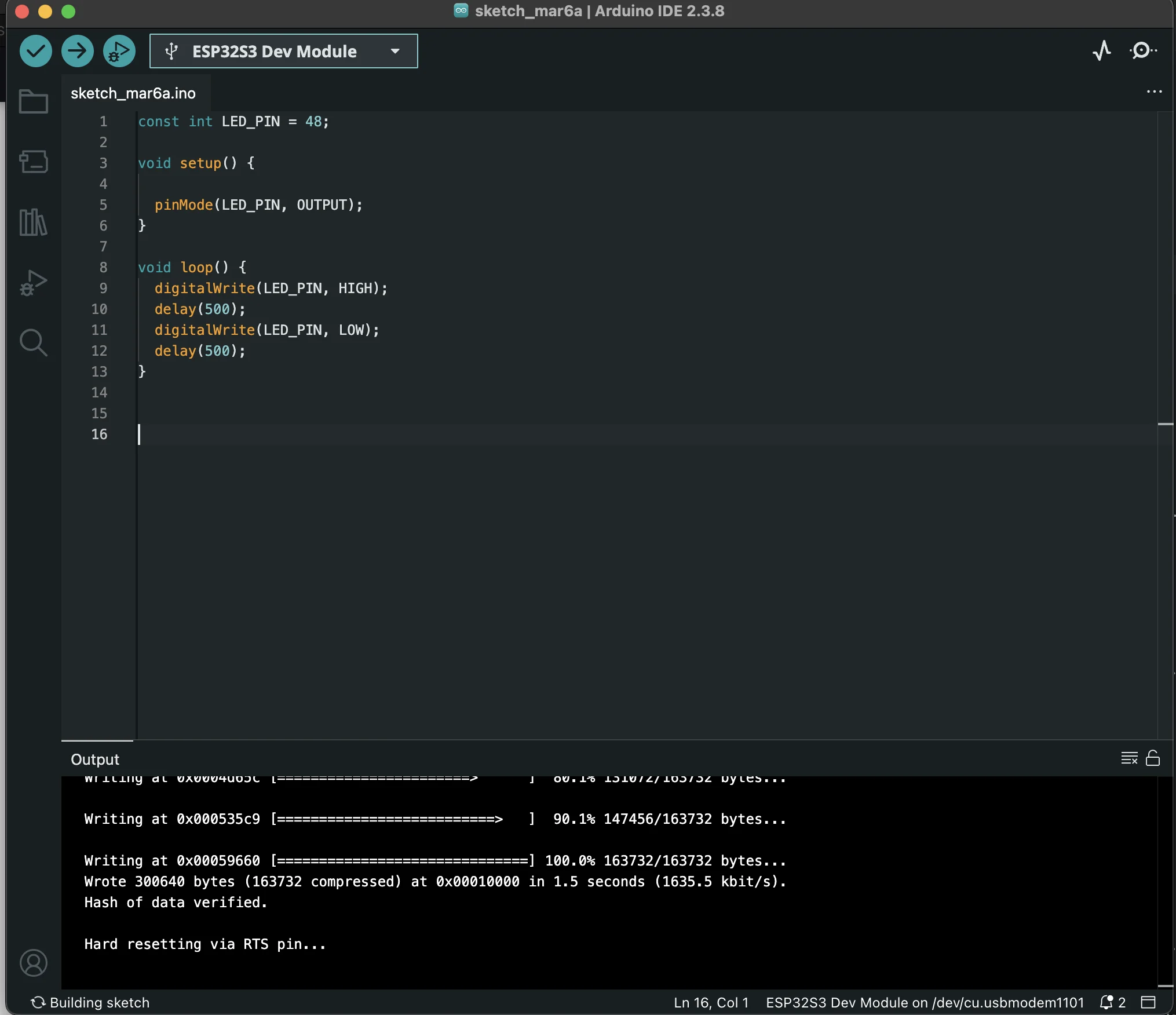
Task: Clear the Output panel contents
Action: click(1128, 758)
